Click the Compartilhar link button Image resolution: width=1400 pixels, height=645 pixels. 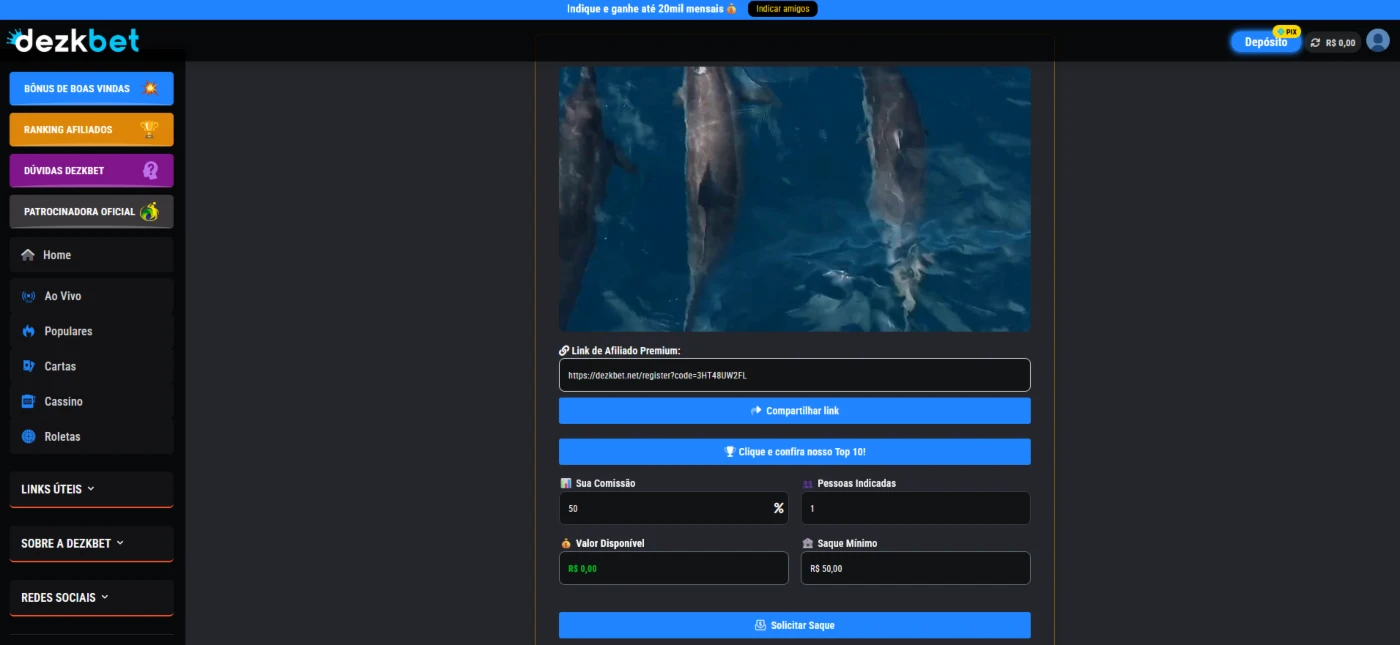pos(794,411)
